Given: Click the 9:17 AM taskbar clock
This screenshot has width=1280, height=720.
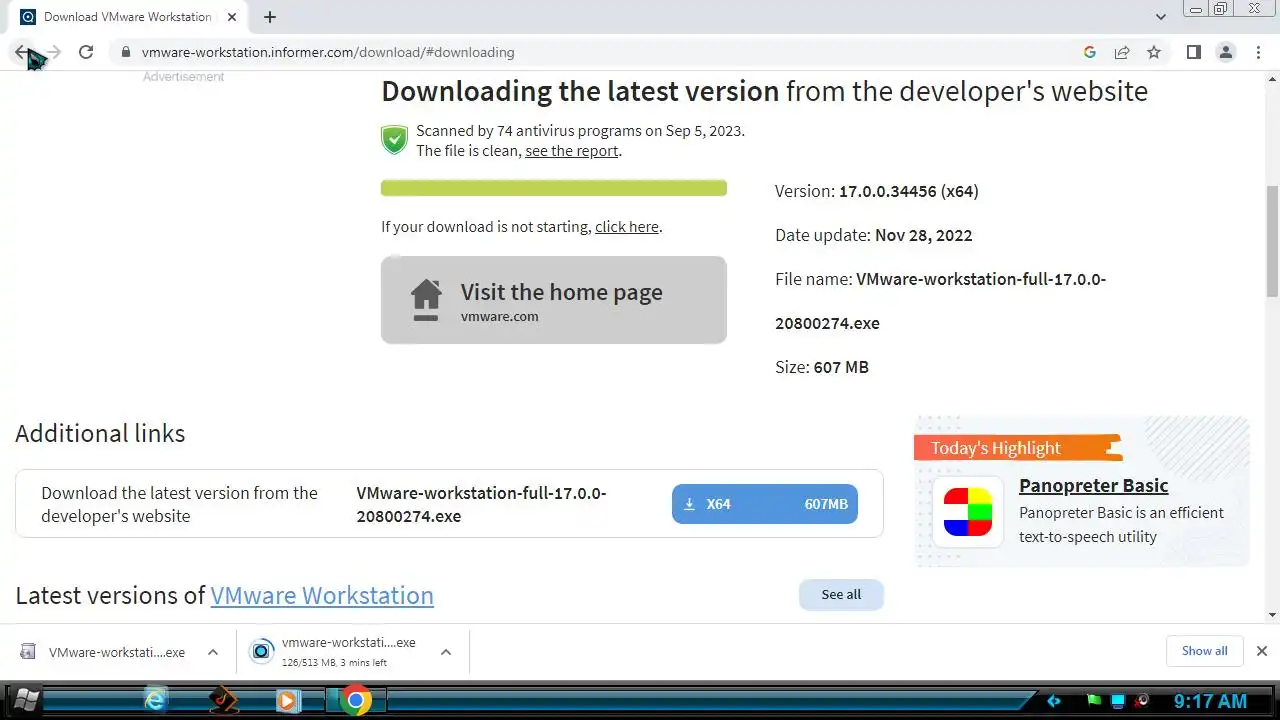Looking at the screenshot, I should tap(1210, 701).
